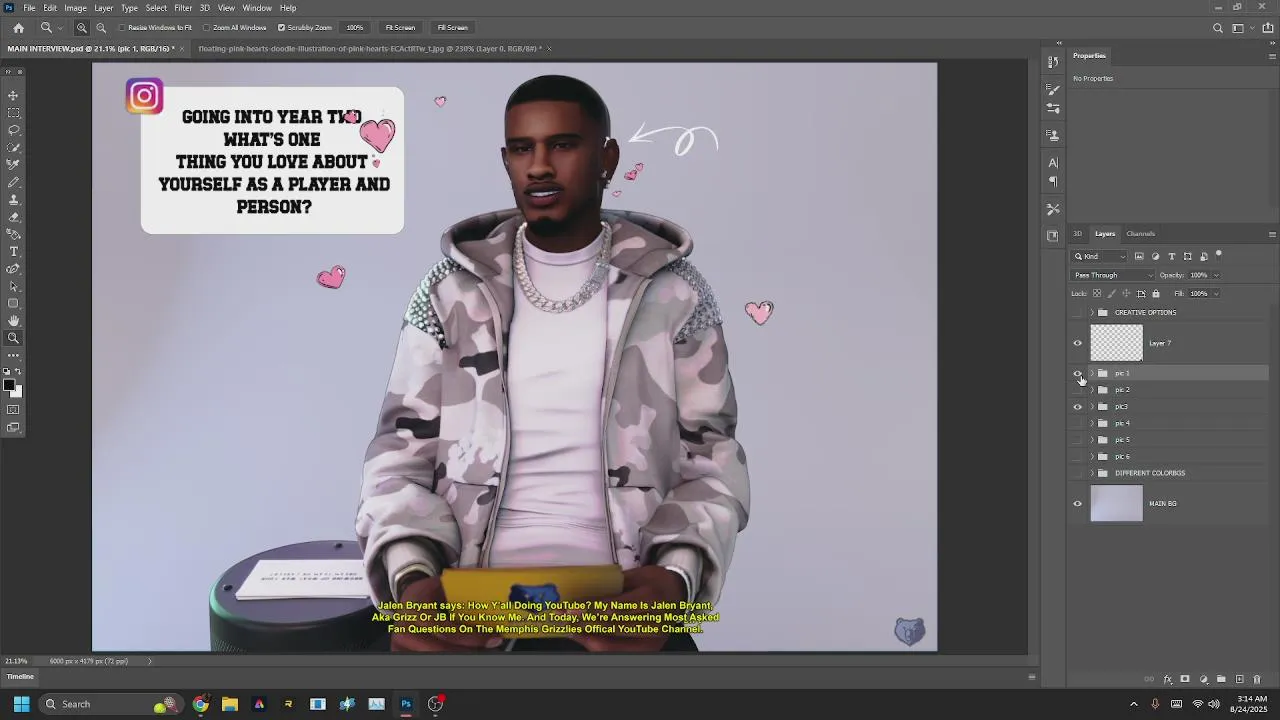The height and width of the screenshot is (720, 1280).
Task: Select the Zoom tool in the toolbox
Action: (13, 338)
